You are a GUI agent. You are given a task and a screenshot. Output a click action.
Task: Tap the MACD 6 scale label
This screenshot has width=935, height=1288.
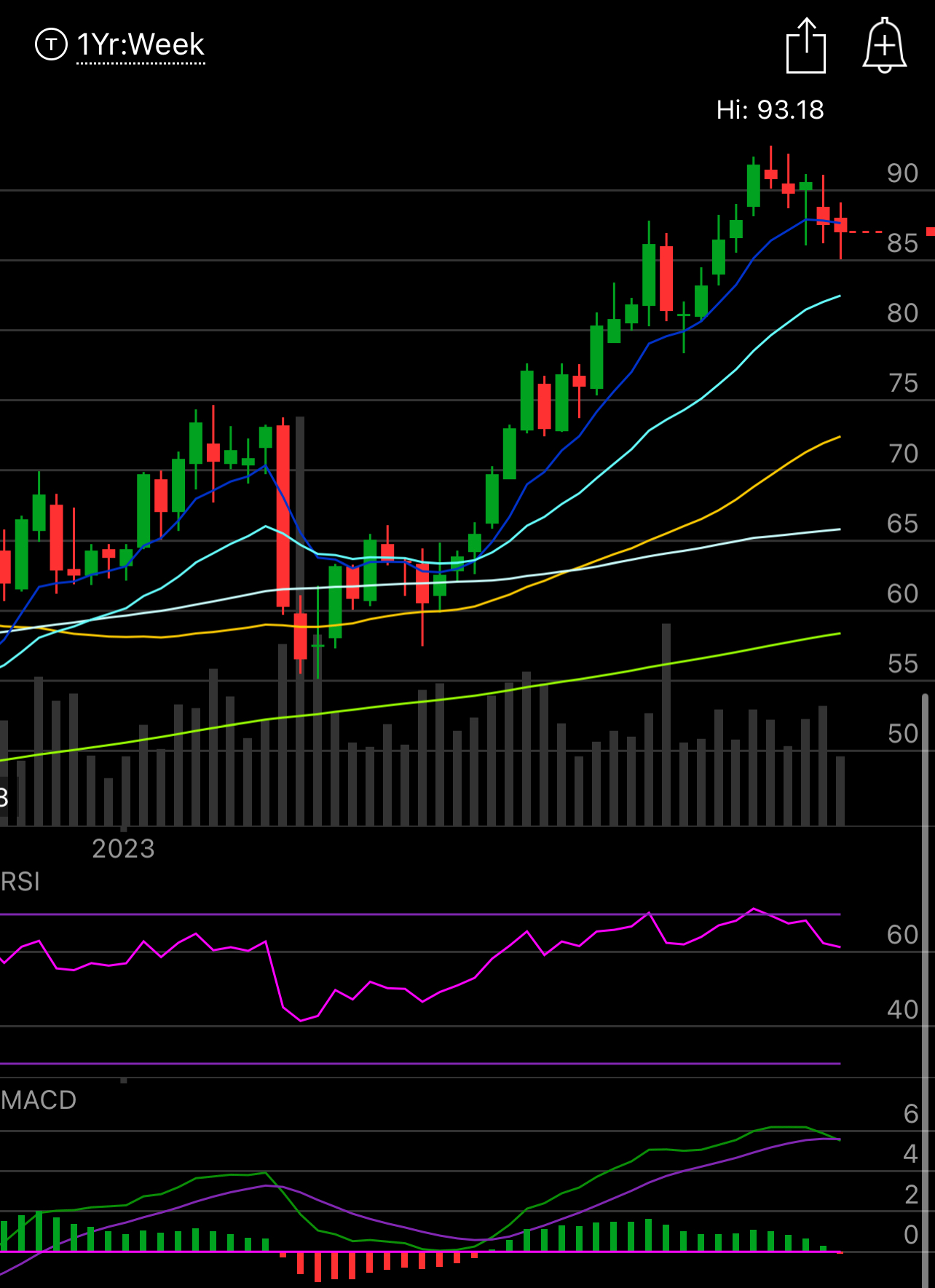click(911, 1114)
